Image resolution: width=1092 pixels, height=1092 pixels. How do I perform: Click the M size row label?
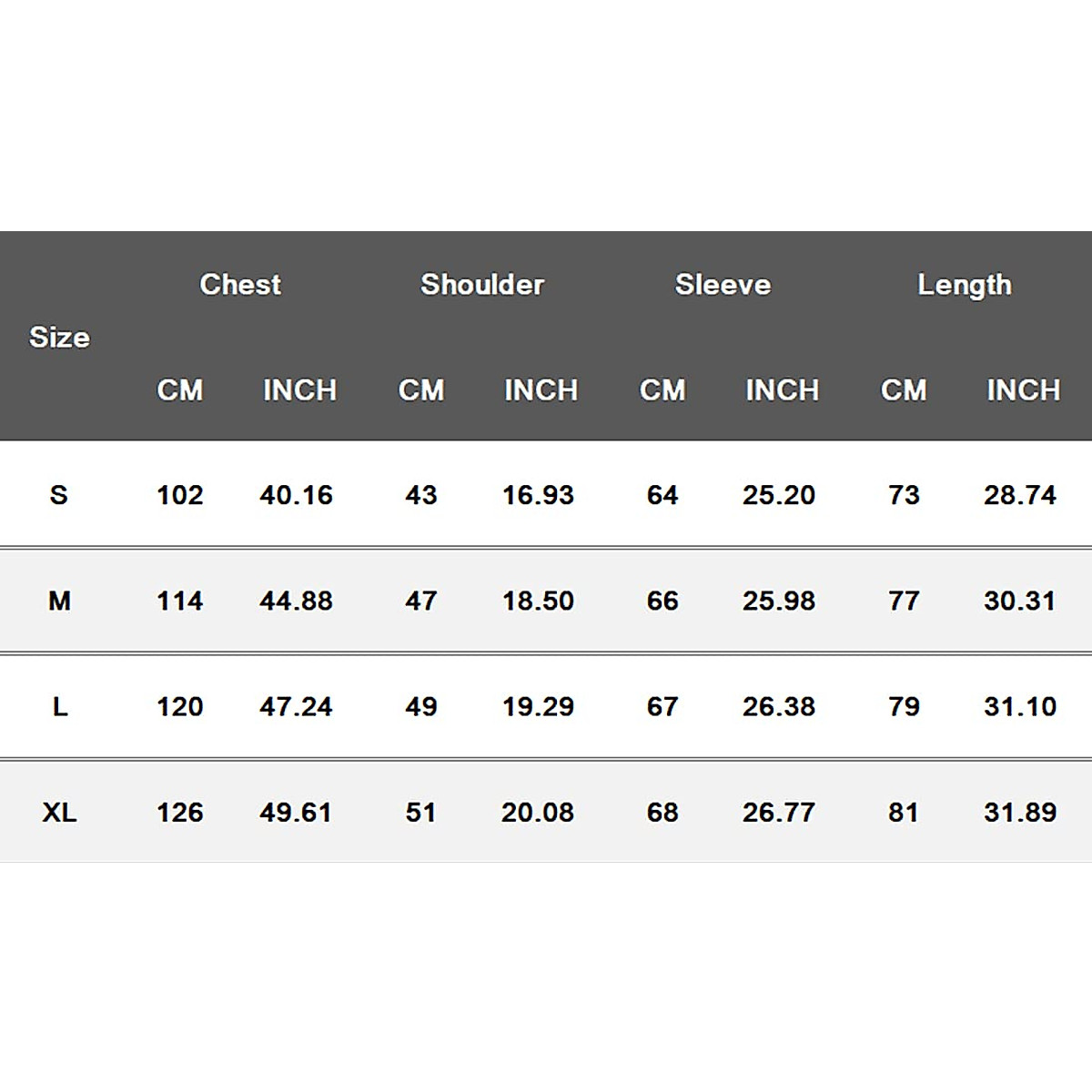click(x=59, y=601)
